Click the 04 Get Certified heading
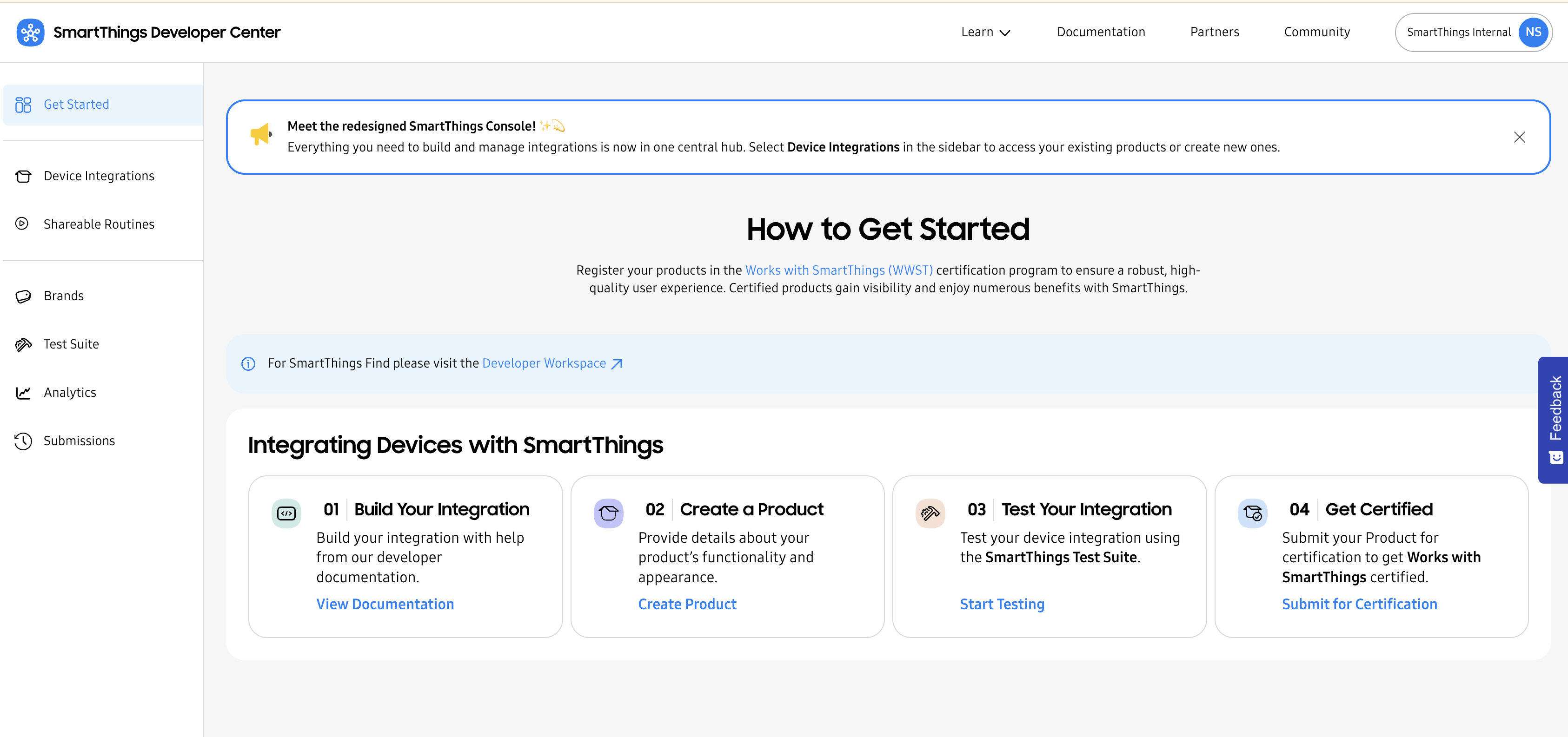 pos(1361,510)
